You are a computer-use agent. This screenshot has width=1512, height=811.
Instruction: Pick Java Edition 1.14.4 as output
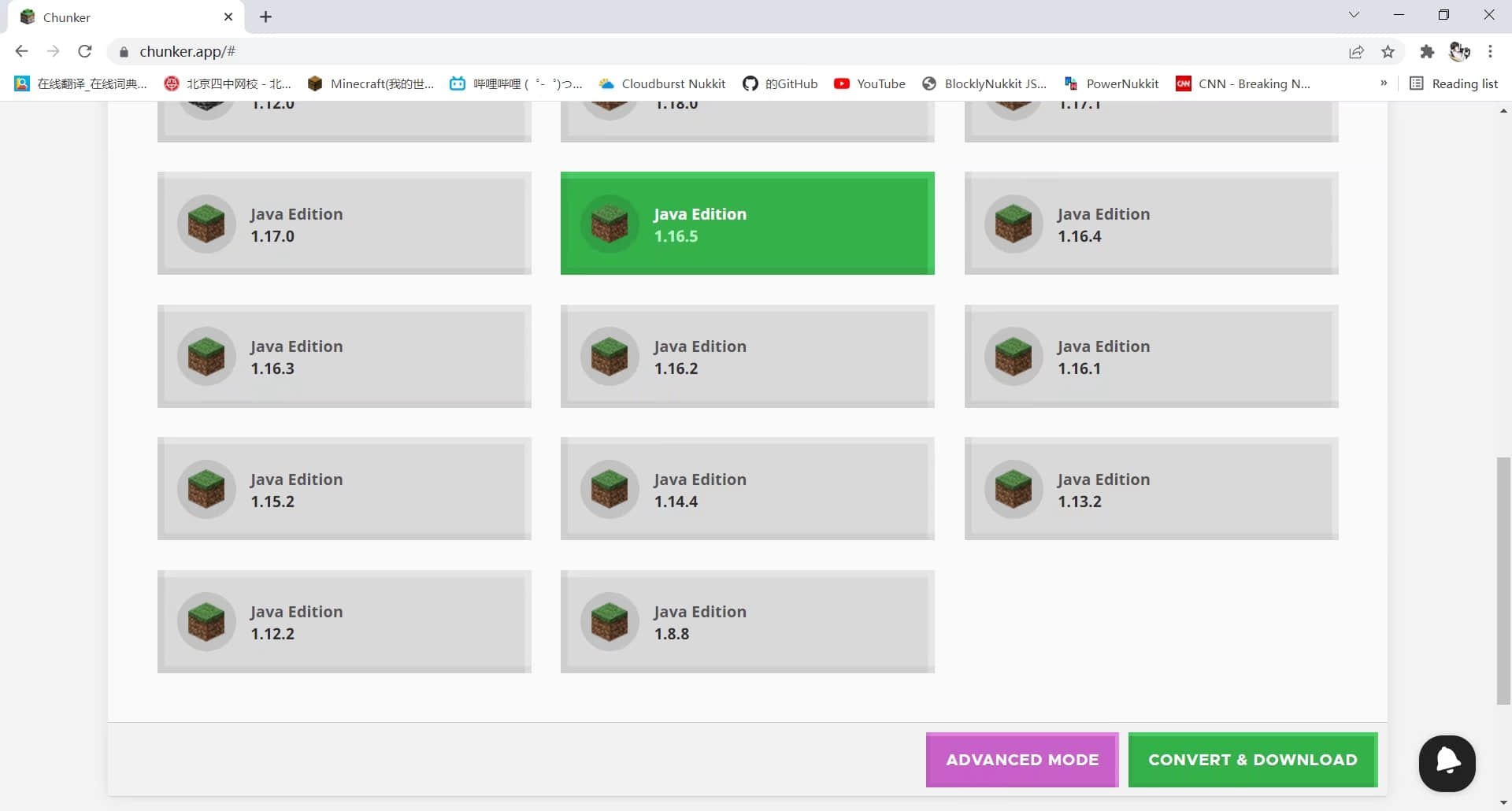coord(747,489)
